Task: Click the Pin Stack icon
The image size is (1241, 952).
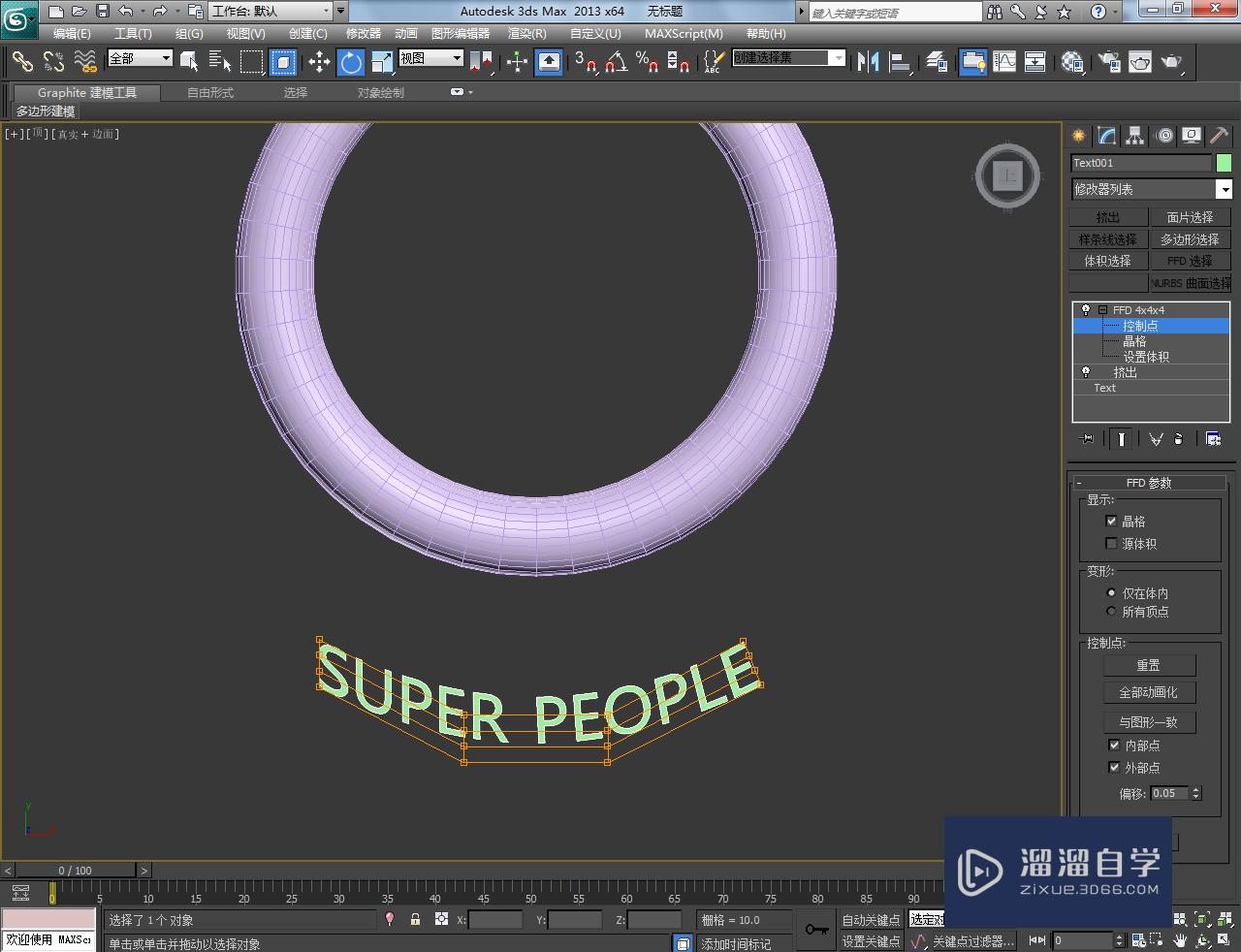Action: (x=1087, y=439)
